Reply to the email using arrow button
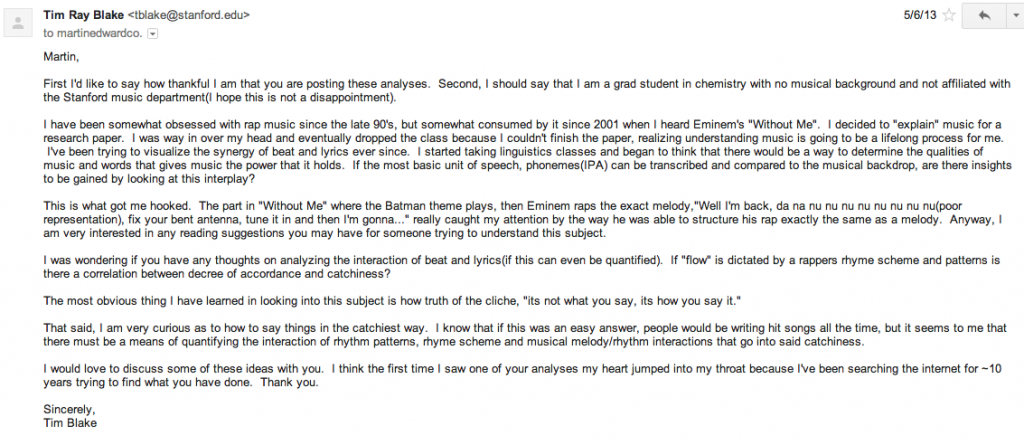This screenshot has height=445, width=1024. click(985, 16)
